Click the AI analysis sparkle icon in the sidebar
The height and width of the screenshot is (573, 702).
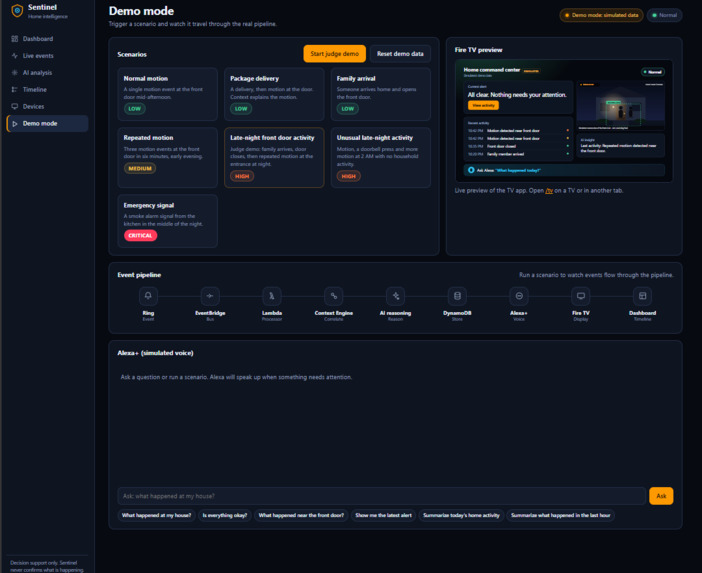(15, 73)
